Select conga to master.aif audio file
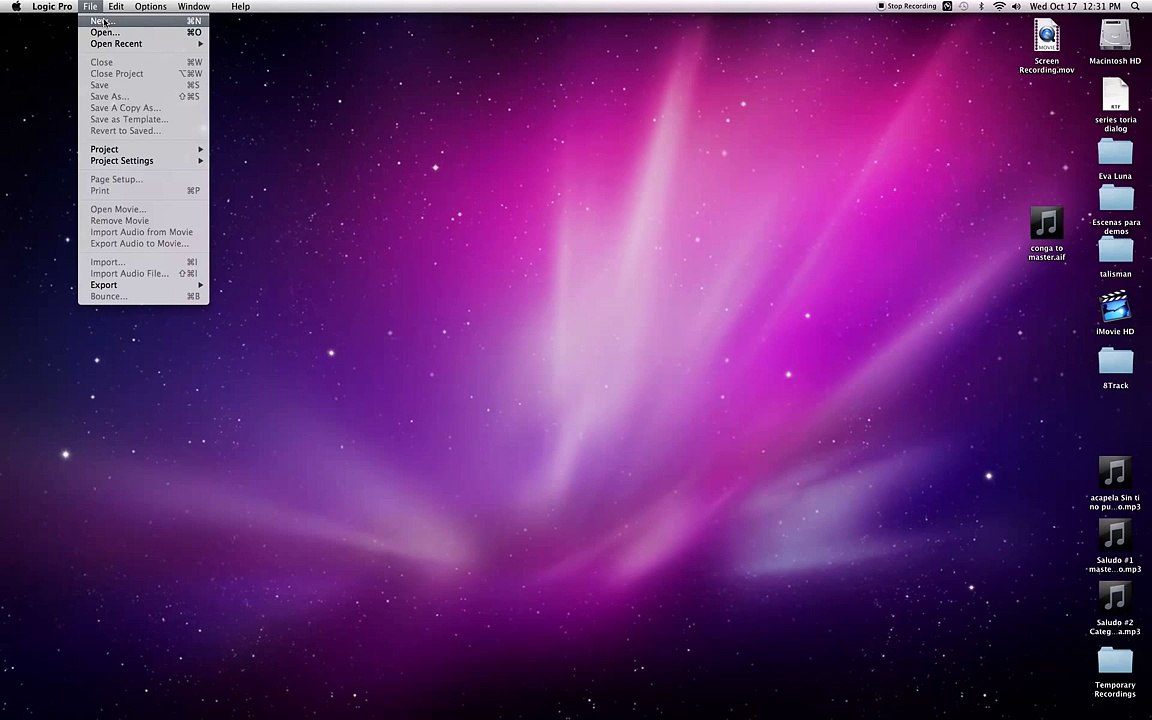 (1046, 234)
